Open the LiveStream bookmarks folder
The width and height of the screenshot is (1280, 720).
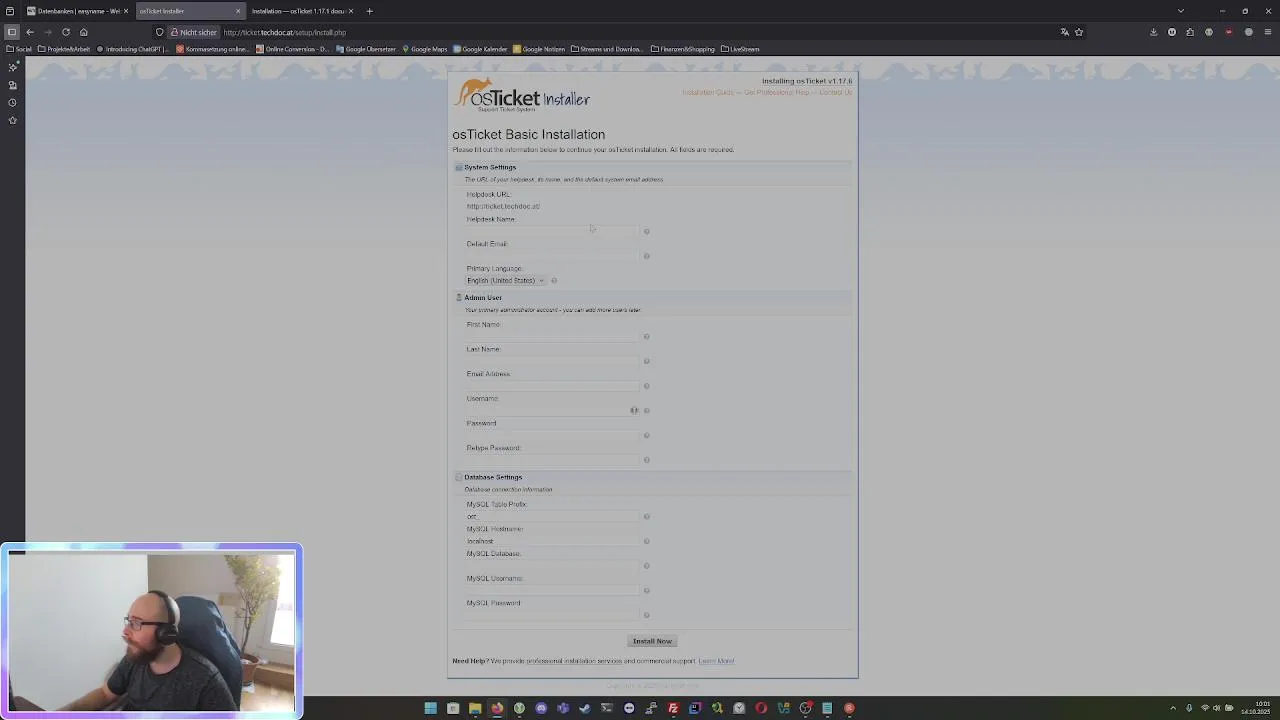pos(740,49)
